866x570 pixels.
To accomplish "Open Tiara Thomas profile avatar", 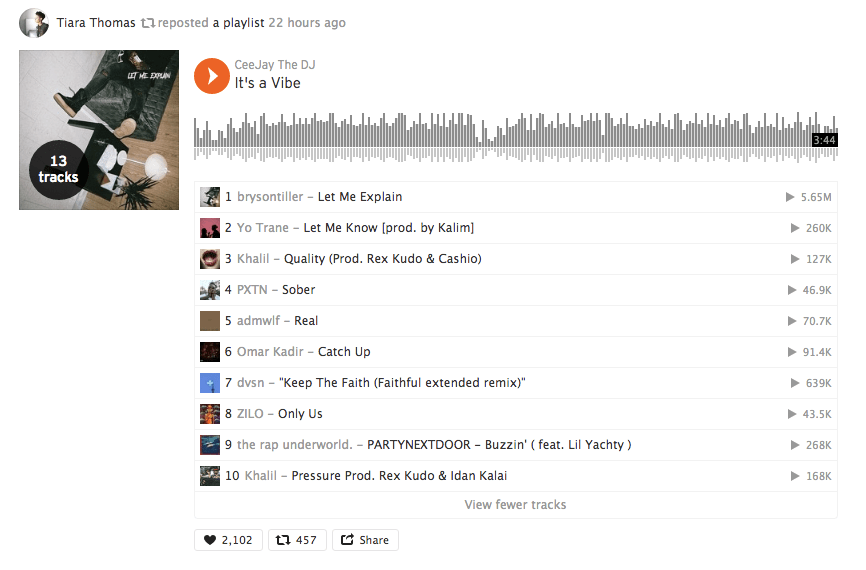I will pos(34,23).
